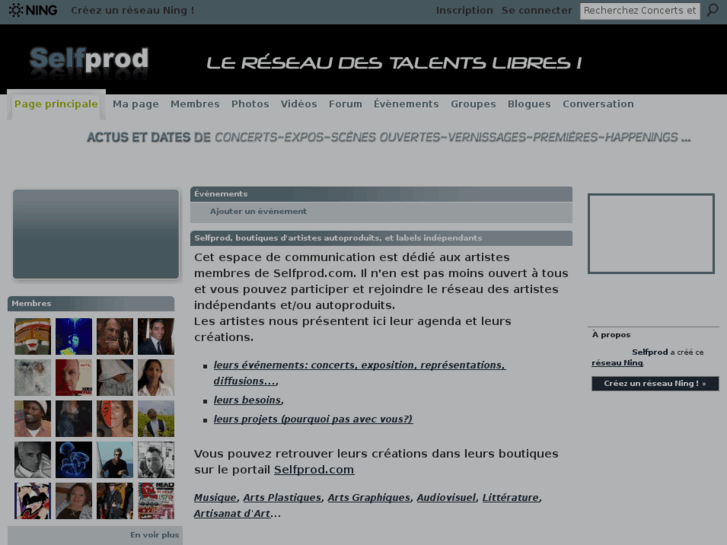Open the Artisanat d'Art link
This screenshot has width=727, height=545.
tap(232, 513)
